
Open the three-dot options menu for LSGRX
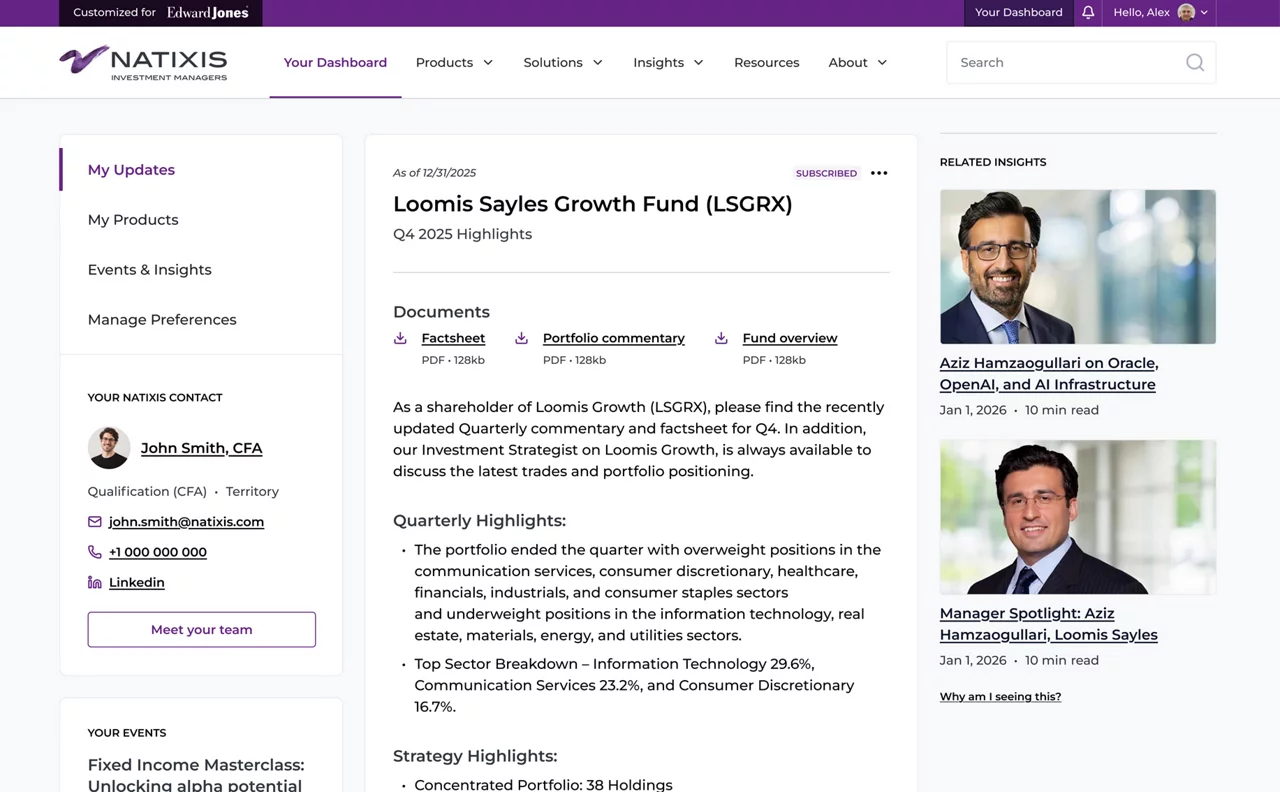(879, 173)
